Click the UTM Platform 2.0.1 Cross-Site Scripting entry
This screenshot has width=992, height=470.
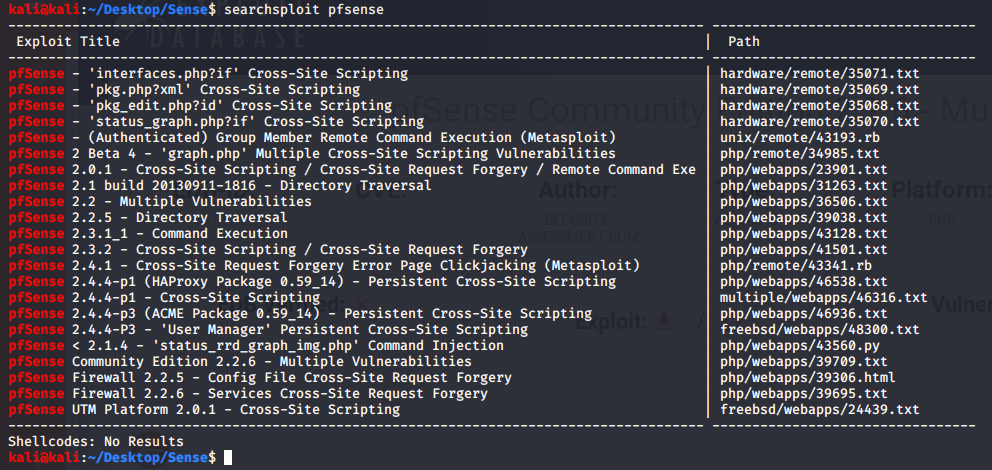tap(203, 409)
